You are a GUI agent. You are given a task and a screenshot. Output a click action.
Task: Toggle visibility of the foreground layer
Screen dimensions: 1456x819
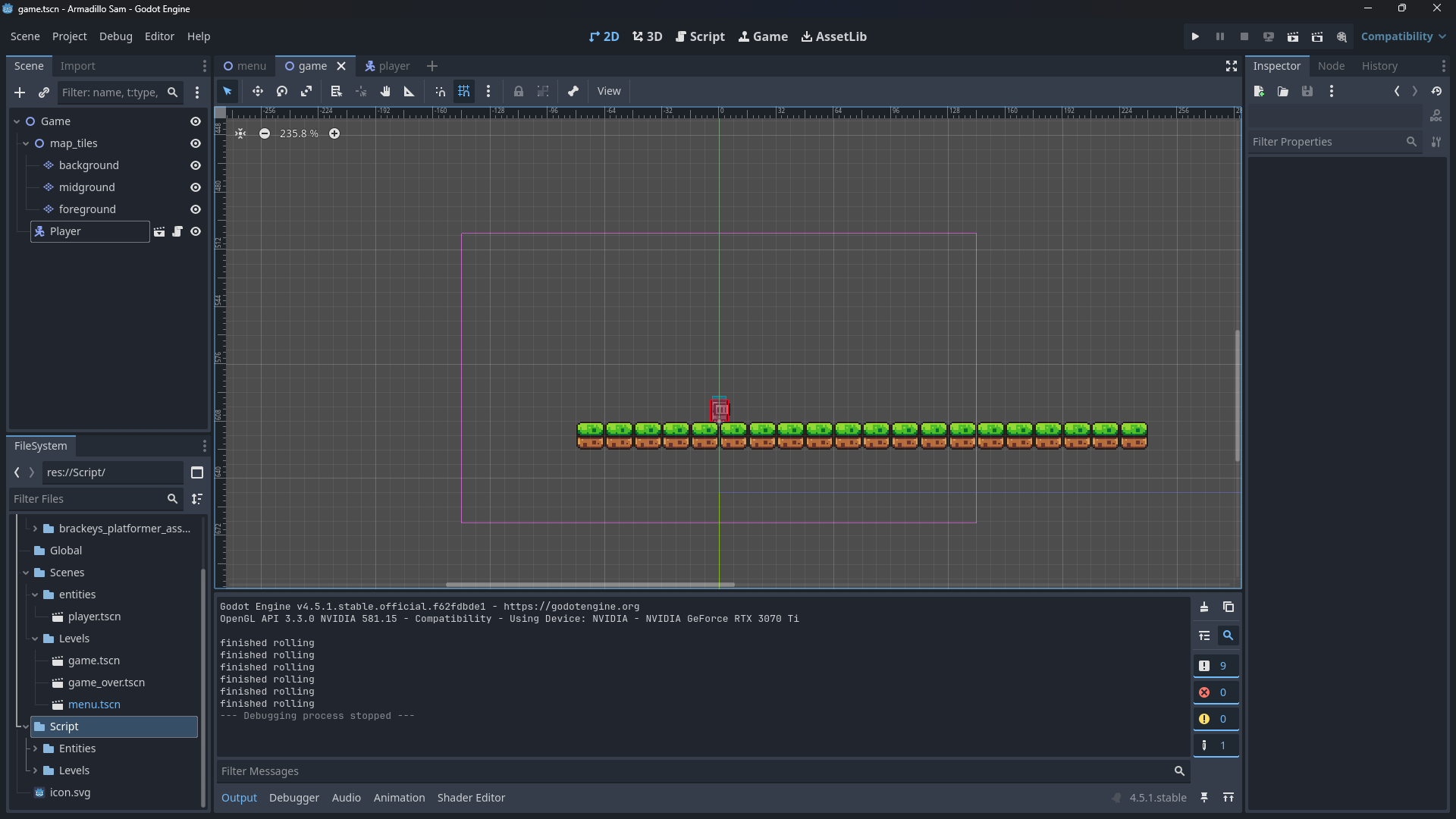pos(196,209)
